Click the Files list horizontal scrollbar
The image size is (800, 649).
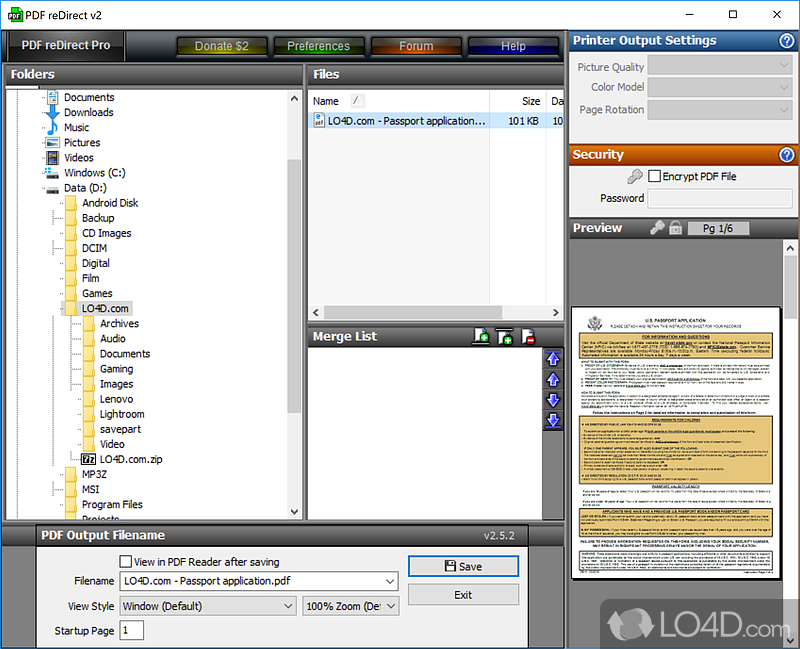point(435,312)
